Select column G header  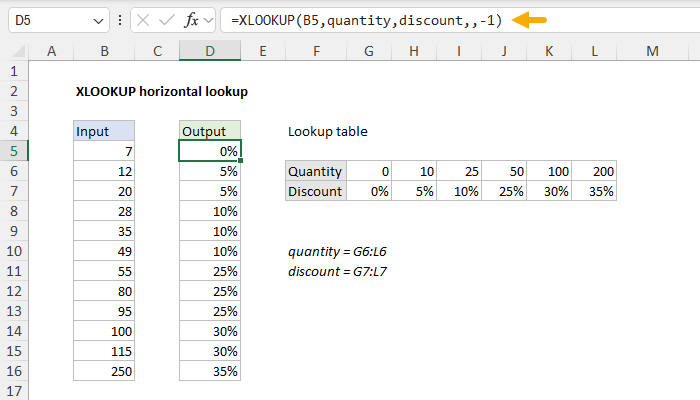(x=369, y=51)
